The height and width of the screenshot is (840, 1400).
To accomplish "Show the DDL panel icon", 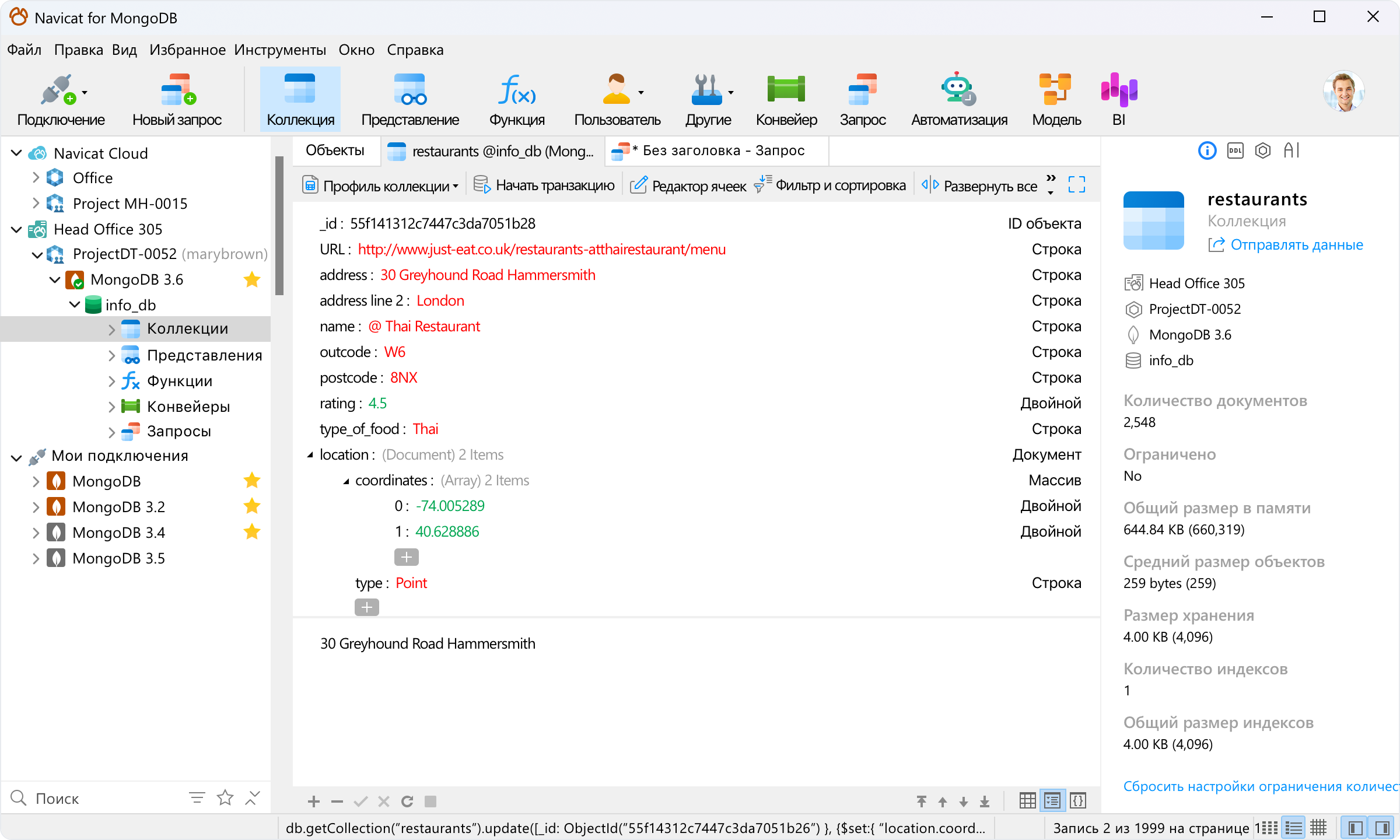I will click(x=1235, y=151).
